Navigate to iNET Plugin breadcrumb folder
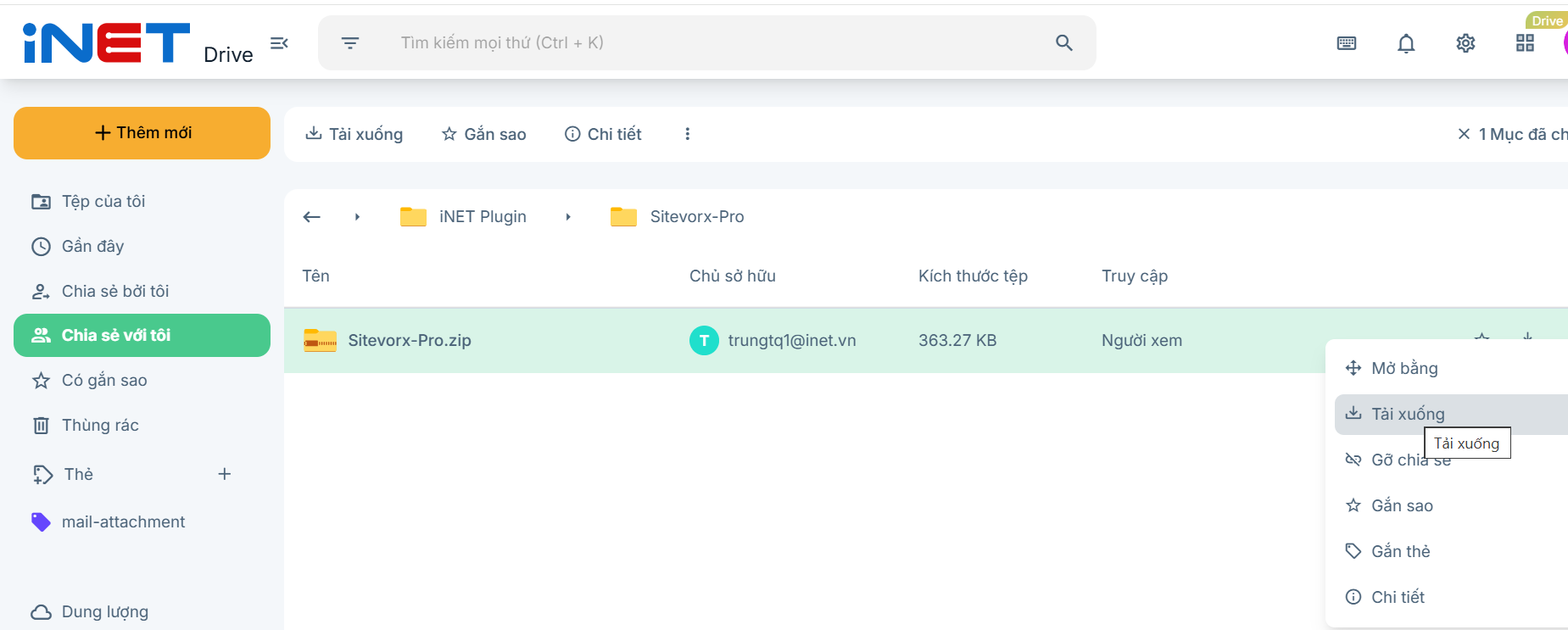 463,217
